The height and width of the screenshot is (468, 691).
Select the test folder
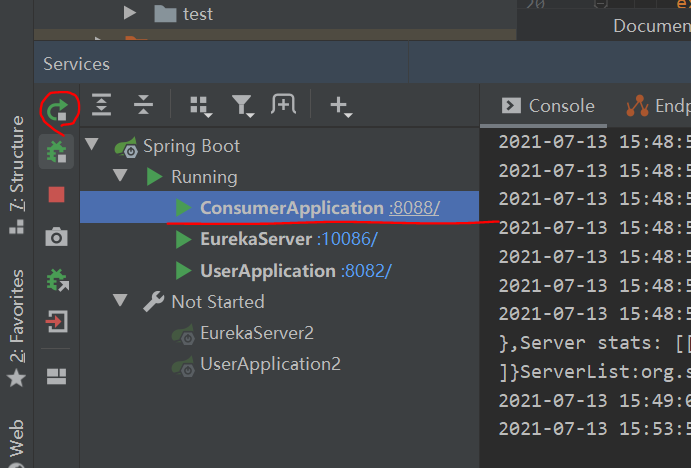[183, 14]
